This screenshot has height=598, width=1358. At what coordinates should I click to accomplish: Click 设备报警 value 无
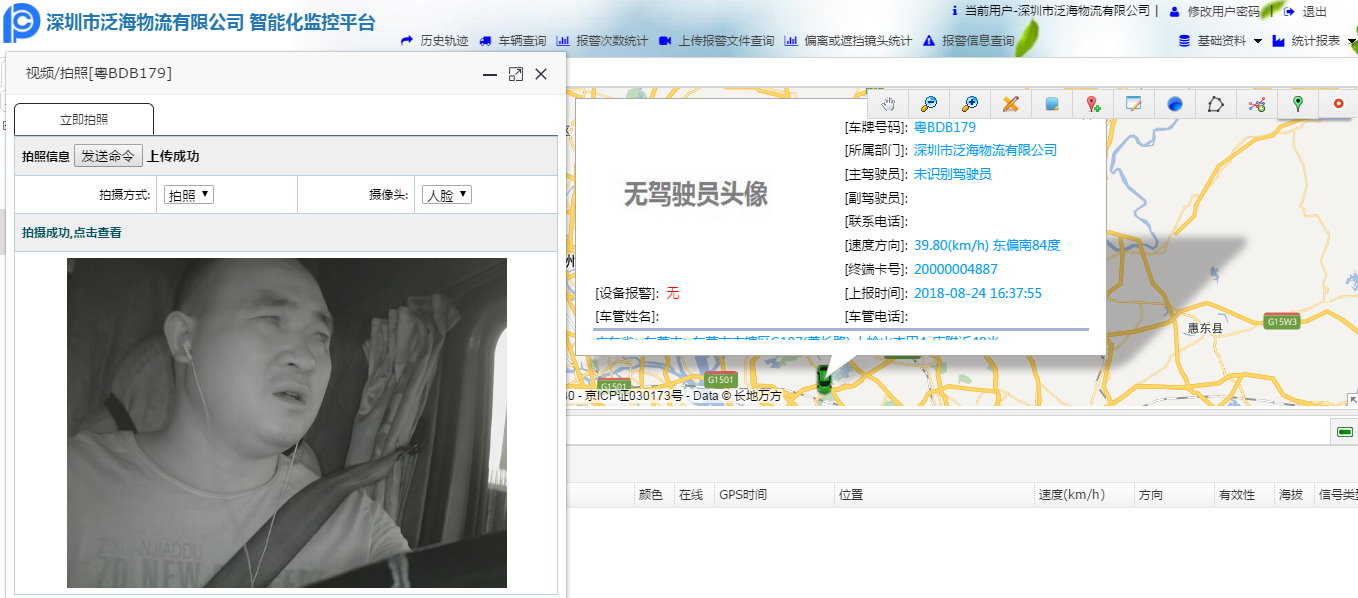click(673, 293)
